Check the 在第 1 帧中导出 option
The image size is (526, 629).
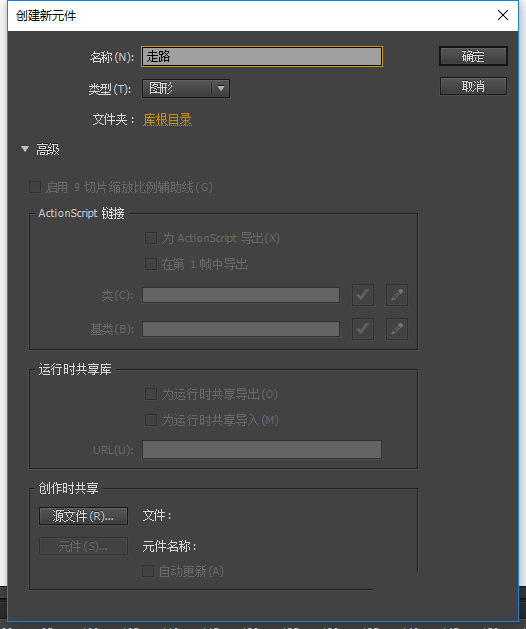tap(151, 264)
